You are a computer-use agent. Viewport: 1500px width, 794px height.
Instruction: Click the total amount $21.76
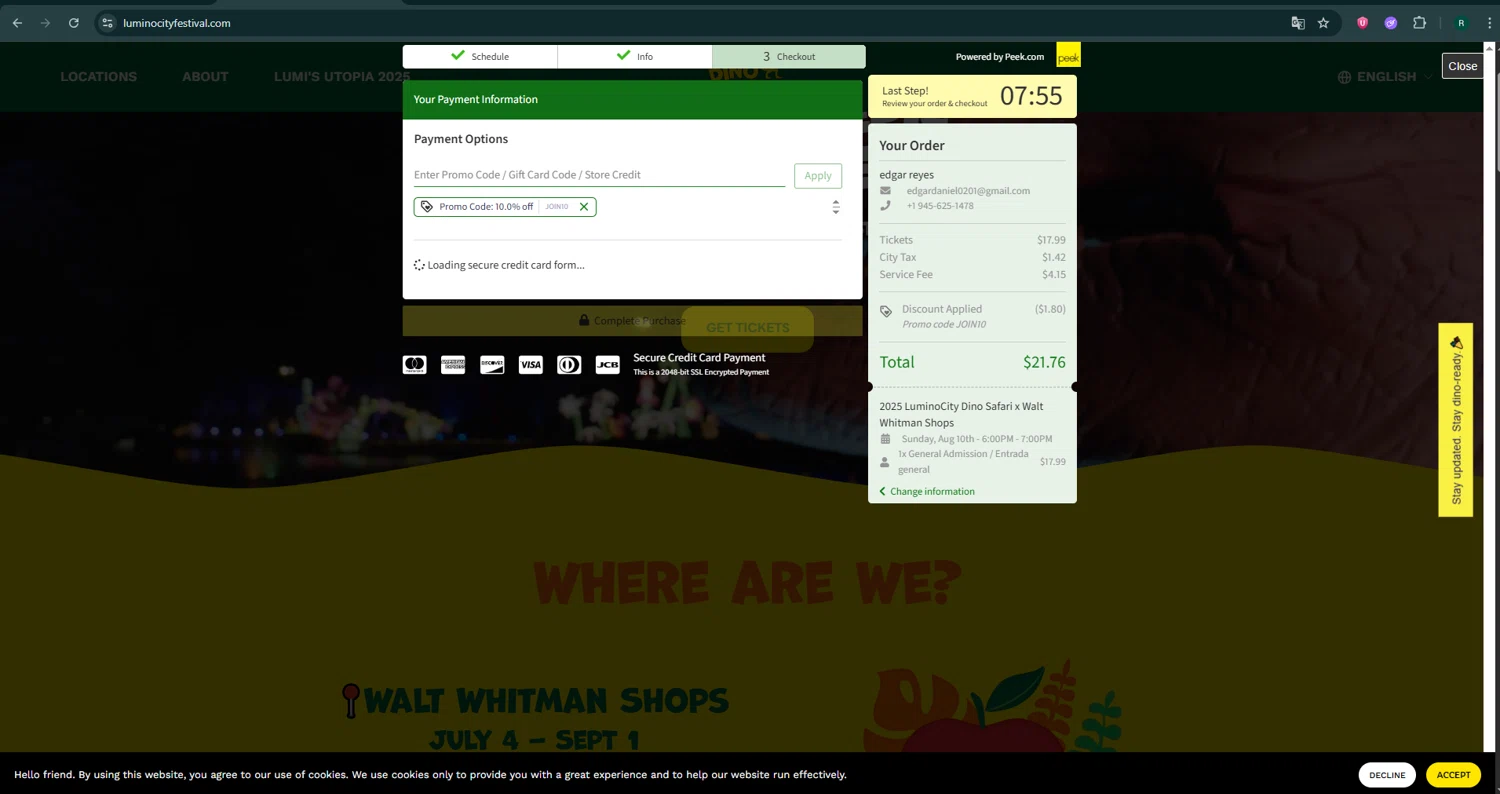(1044, 363)
